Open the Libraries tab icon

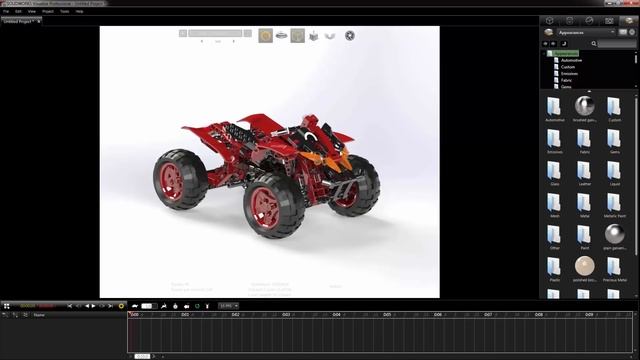[x=629, y=21]
